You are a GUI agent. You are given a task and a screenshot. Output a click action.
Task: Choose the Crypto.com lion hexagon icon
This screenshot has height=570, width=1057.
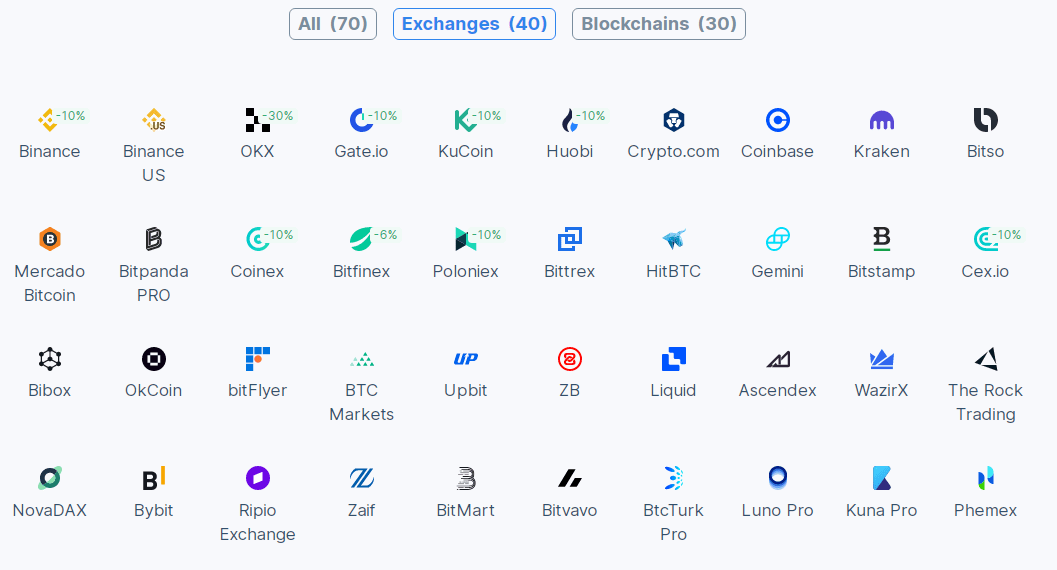[x=673, y=120]
